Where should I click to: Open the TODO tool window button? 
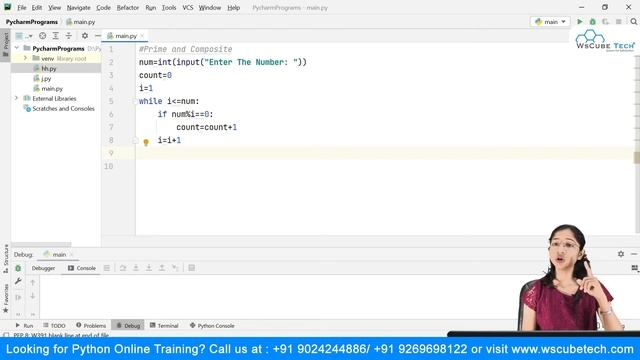(x=54, y=325)
